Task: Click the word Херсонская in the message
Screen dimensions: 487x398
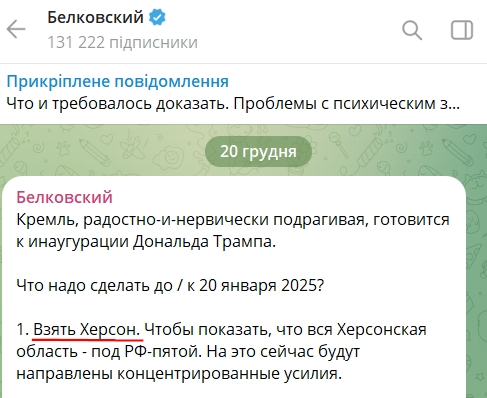Action: [x=381, y=330]
